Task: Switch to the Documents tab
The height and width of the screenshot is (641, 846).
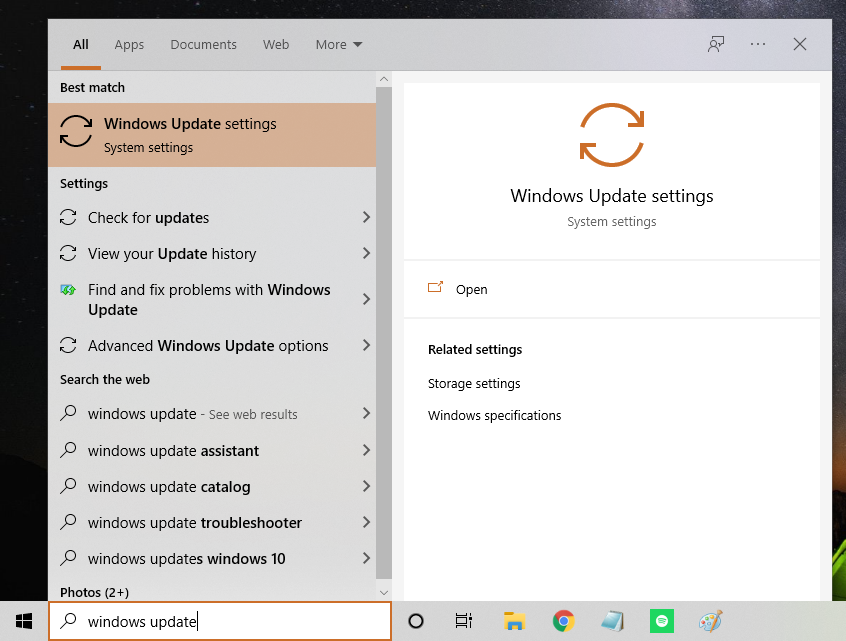Action: (203, 45)
